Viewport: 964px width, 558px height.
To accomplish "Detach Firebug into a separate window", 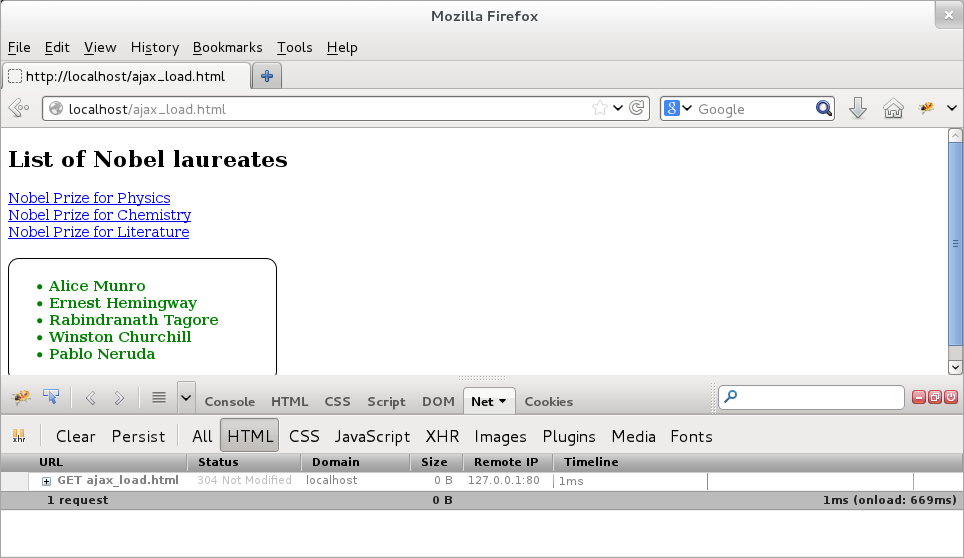I will (934, 398).
